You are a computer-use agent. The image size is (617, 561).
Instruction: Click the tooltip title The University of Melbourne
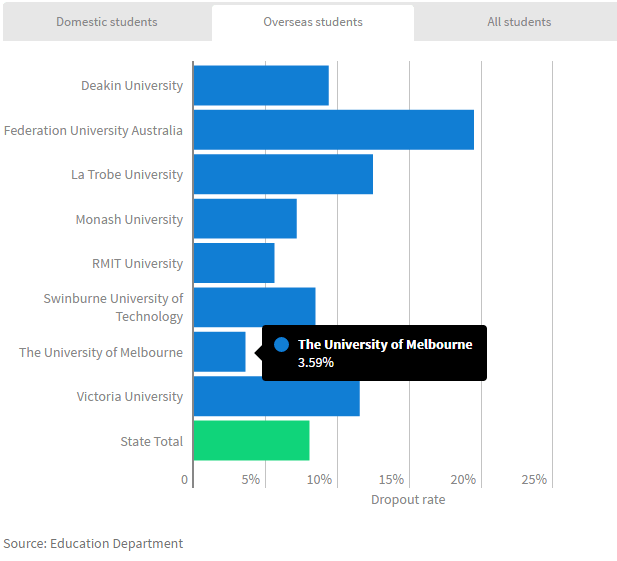385,345
